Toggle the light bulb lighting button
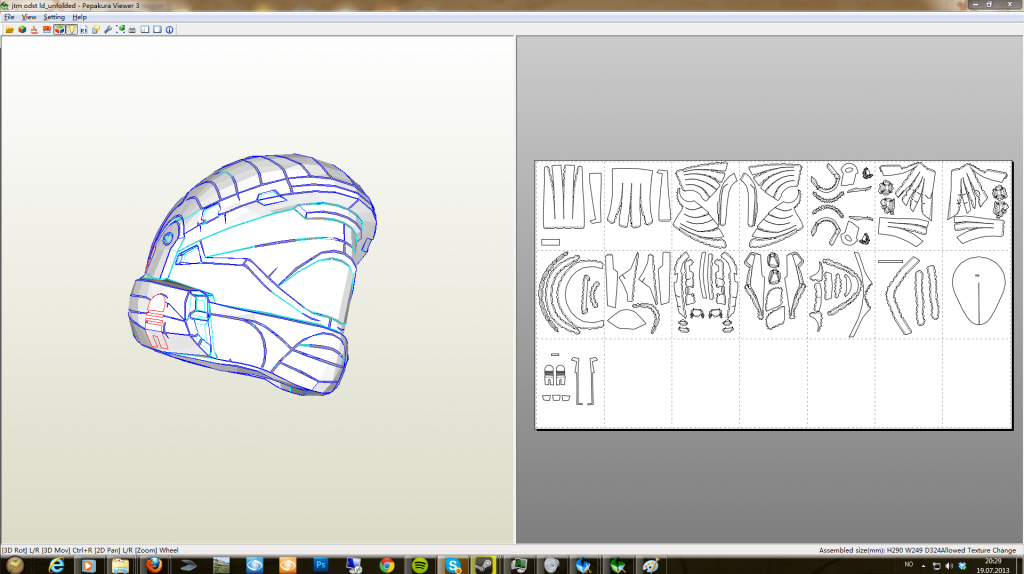This screenshot has width=1024, height=574. click(72, 29)
